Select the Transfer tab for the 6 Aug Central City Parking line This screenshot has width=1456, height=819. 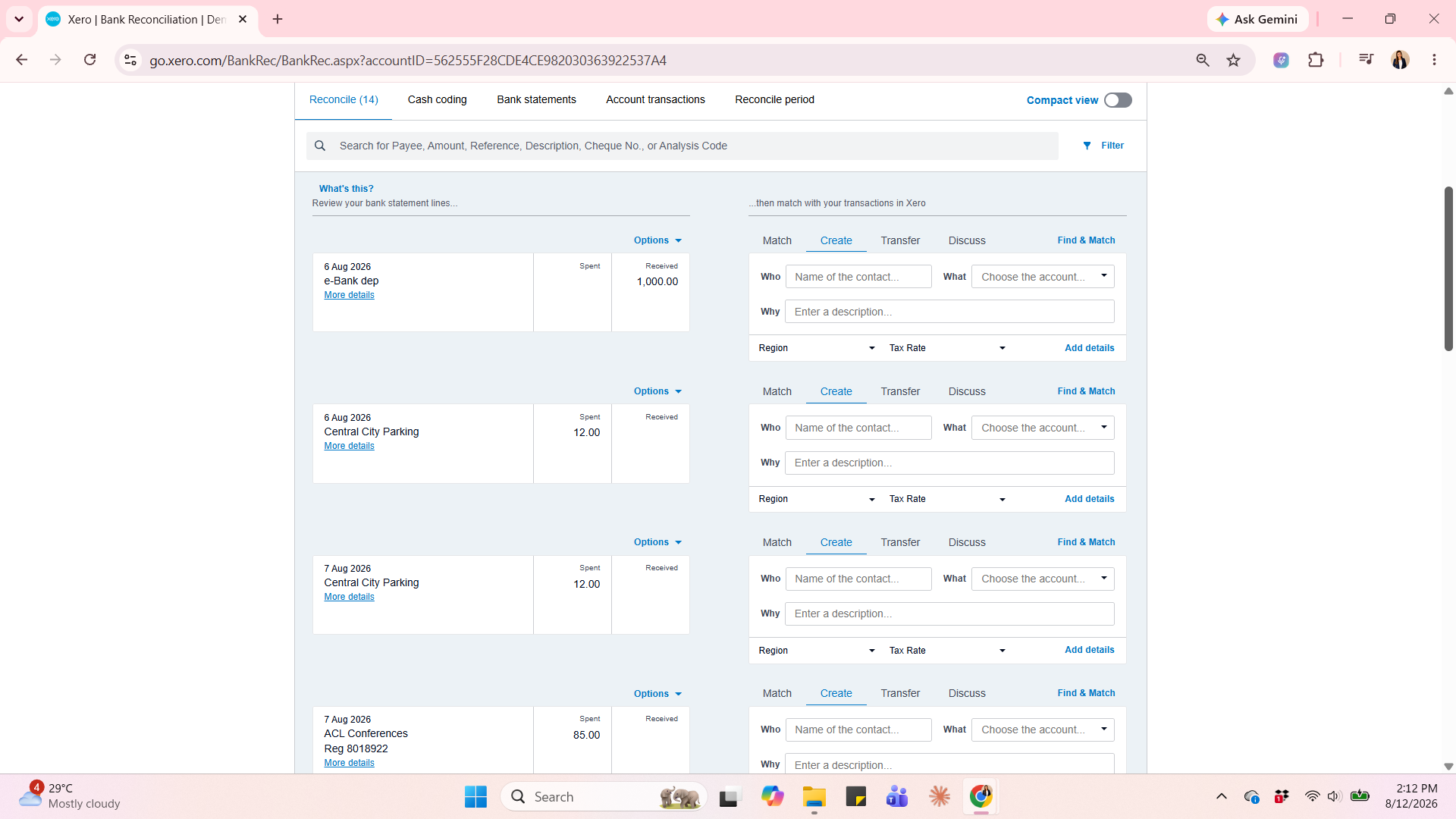[900, 391]
